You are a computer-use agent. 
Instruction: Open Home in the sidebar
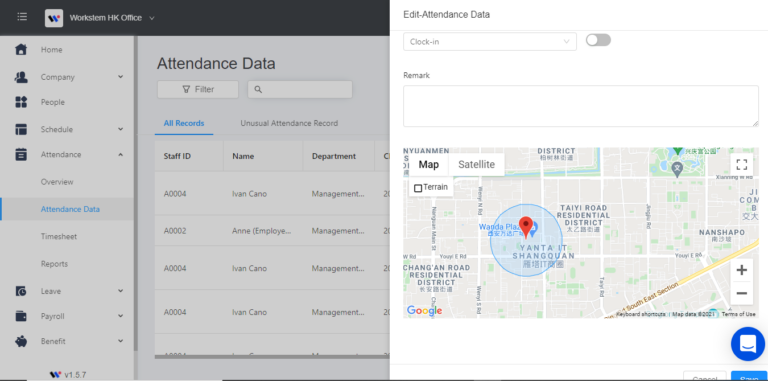pos(51,49)
